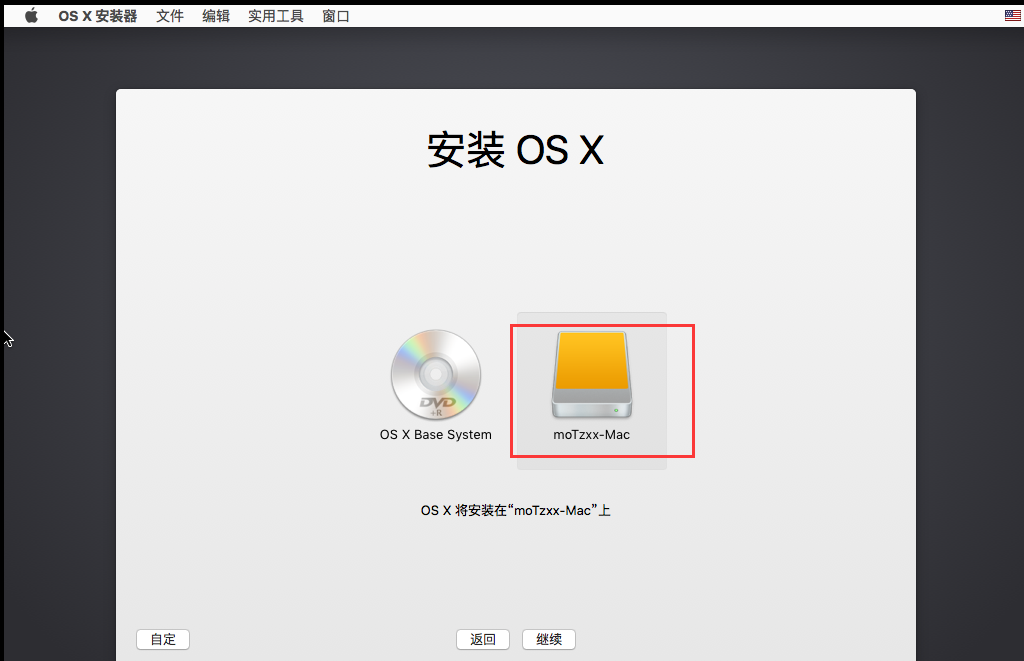The height and width of the screenshot is (661, 1024).
Task: Select the OS X Base System DVD icon
Action: 436,374
